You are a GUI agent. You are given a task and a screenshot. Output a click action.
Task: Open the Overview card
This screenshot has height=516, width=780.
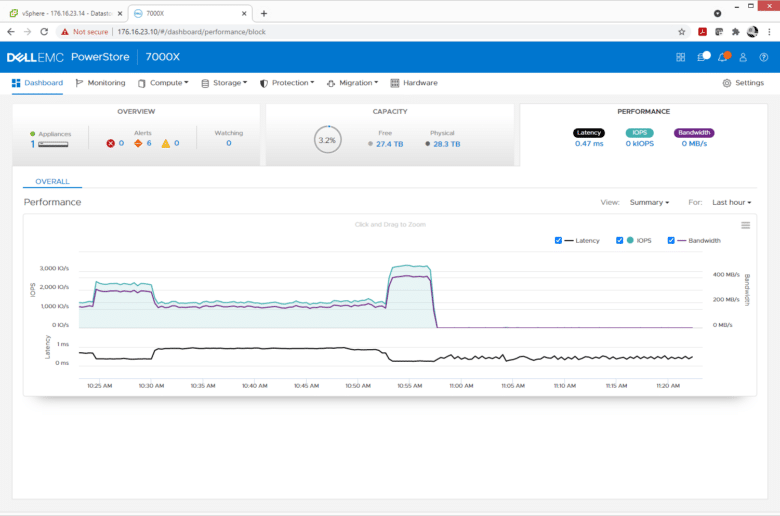[x=136, y=135]
